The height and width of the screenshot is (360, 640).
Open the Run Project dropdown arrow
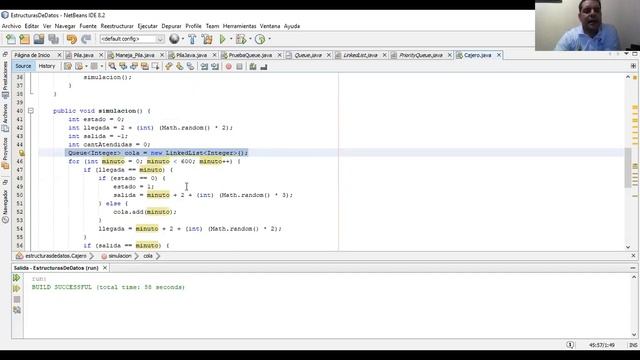click(231, 39)
